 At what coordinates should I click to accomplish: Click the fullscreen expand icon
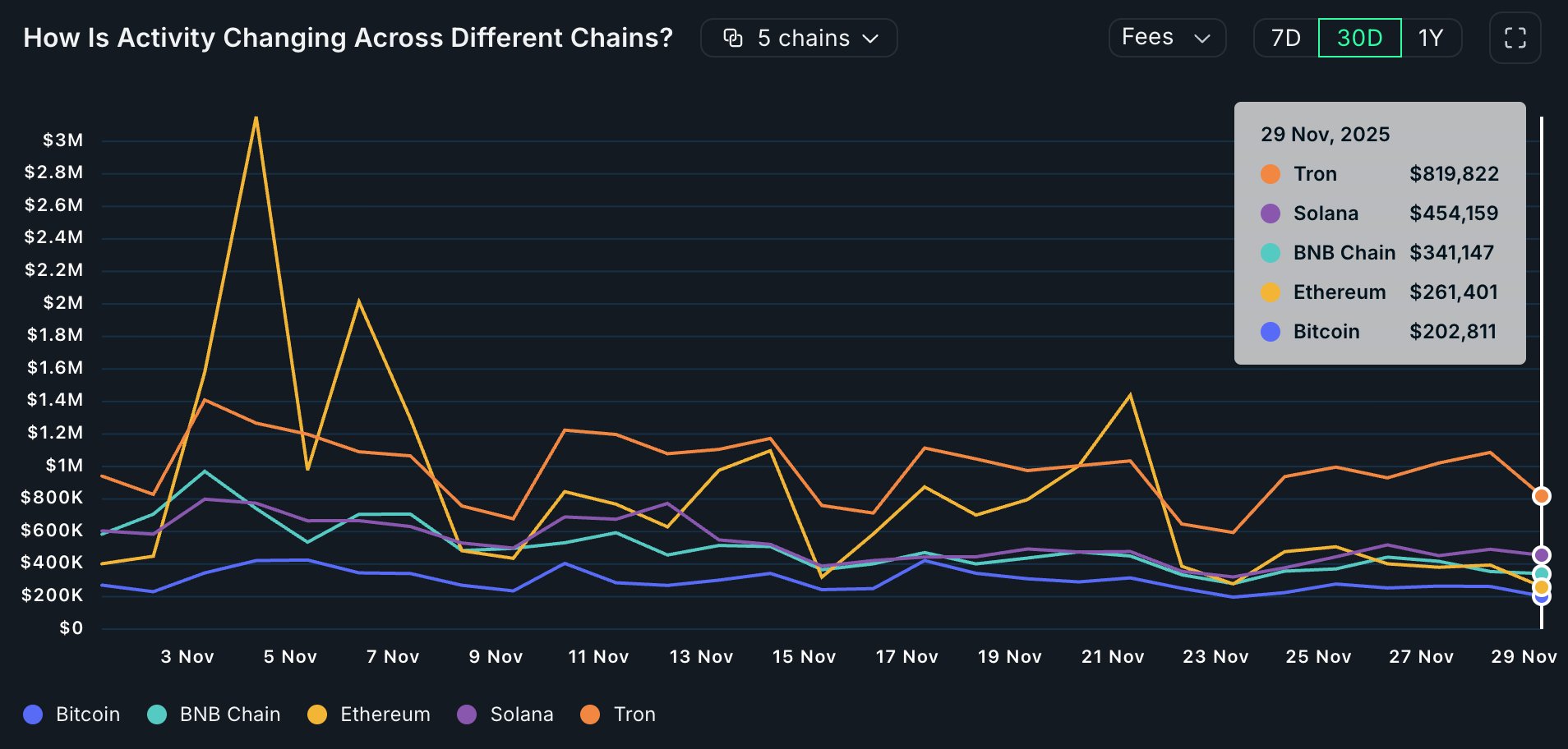(x=1515, y=38)
